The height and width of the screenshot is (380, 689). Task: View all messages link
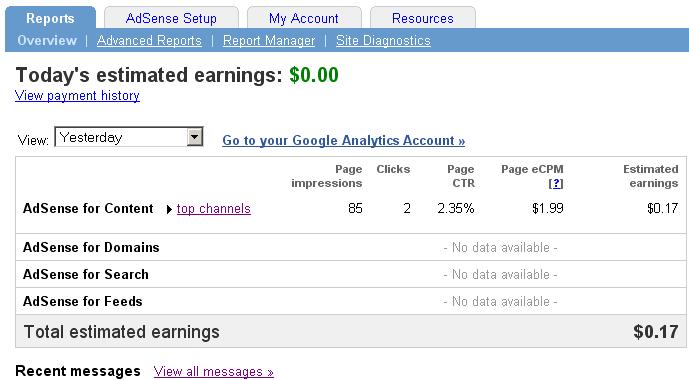(214, 372)
